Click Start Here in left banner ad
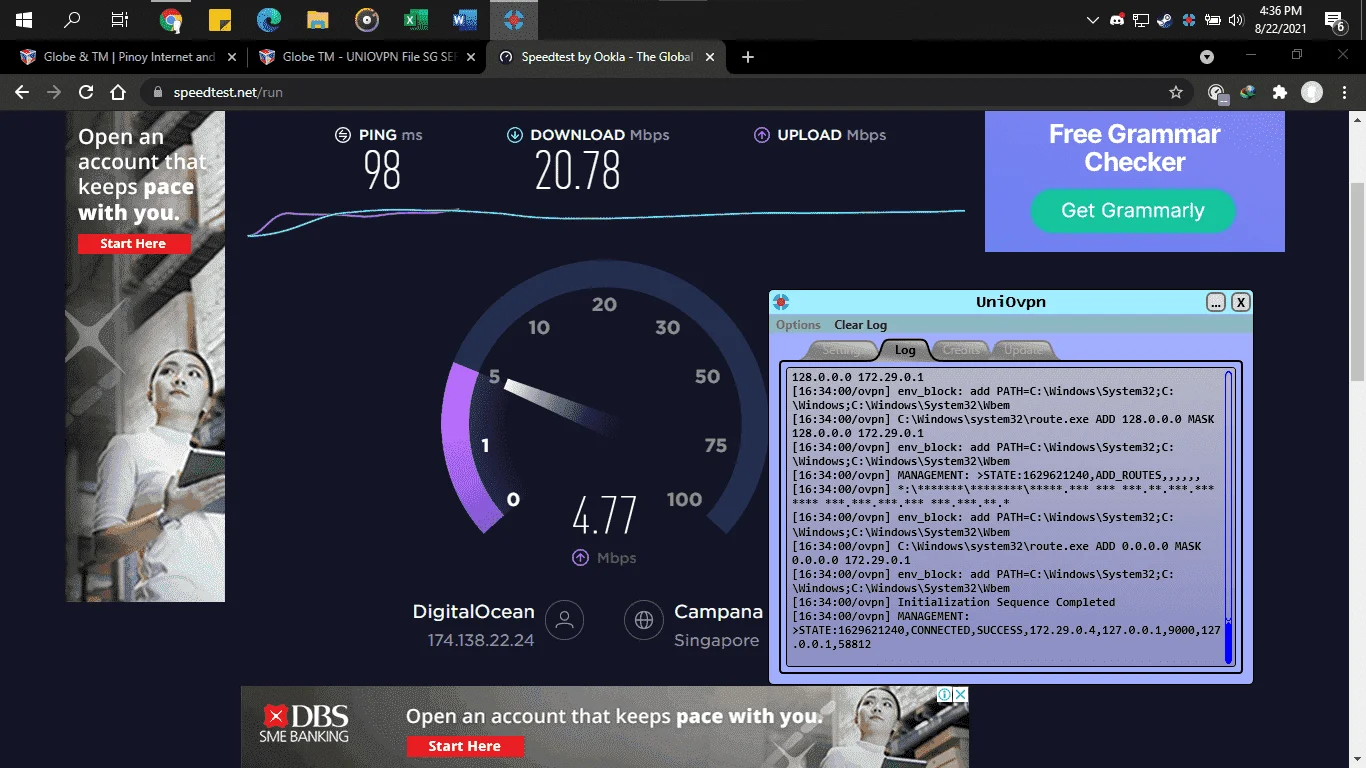 (x=133, y=244)
